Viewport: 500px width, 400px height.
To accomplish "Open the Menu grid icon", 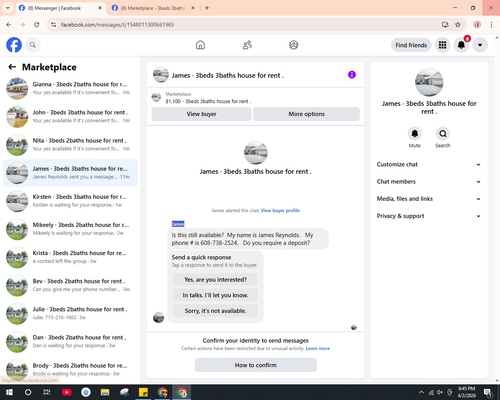I will click(x=442, y=45).
